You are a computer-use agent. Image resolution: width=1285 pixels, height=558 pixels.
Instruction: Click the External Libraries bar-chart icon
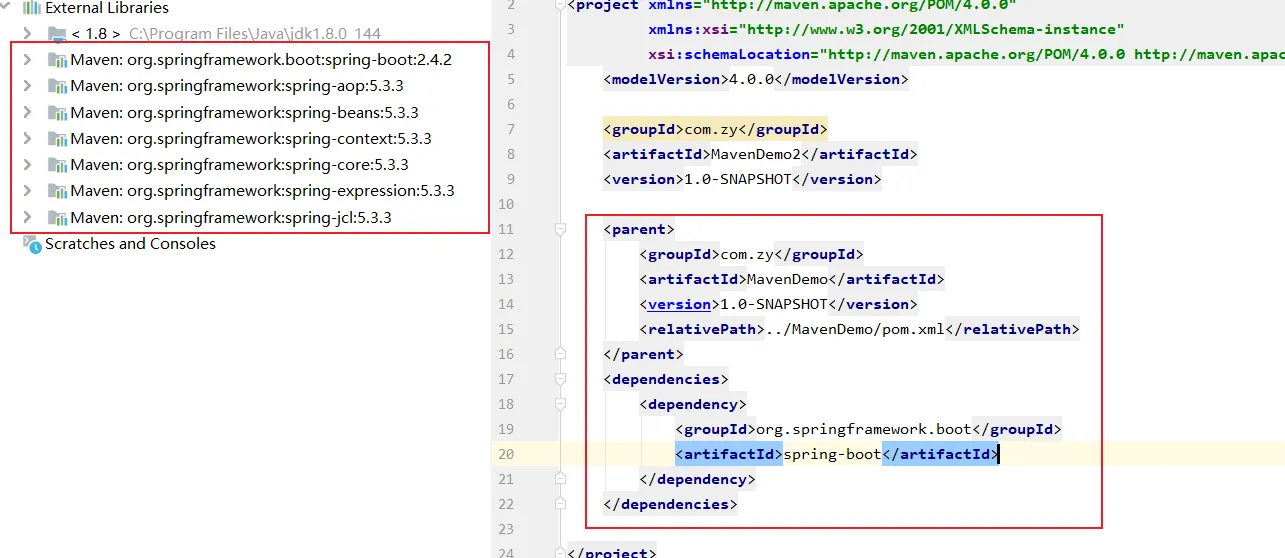coord(32,8)
